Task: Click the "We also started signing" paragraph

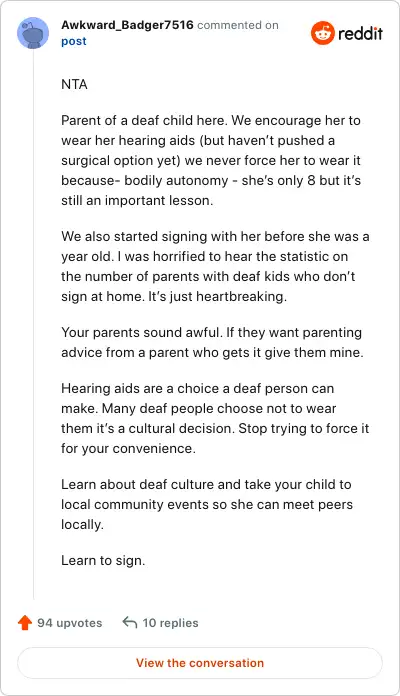Action: point(215,266)
